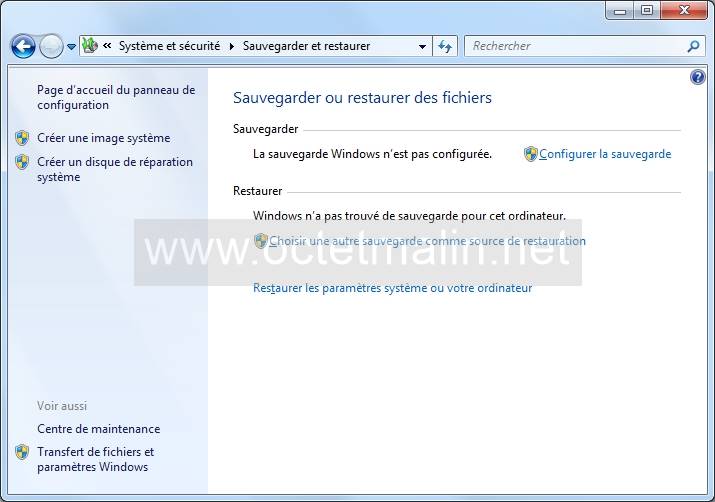Image resolution: width=715 pixels, height=502 pixels.
Task: Minimize the window
Action: coord(620,11)
